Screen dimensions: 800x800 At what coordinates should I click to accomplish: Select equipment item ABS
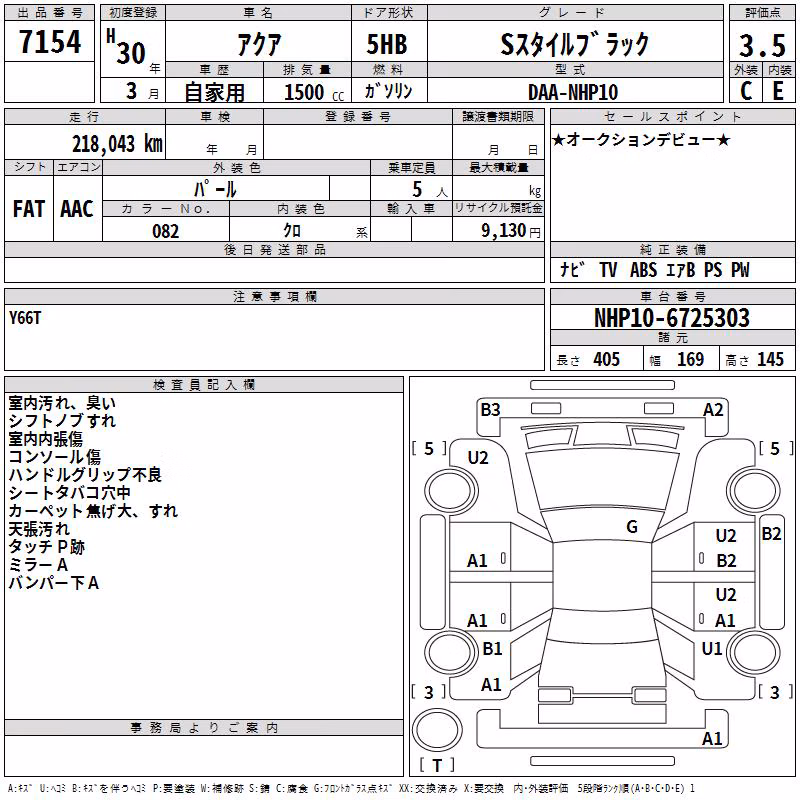coord(644,270)
